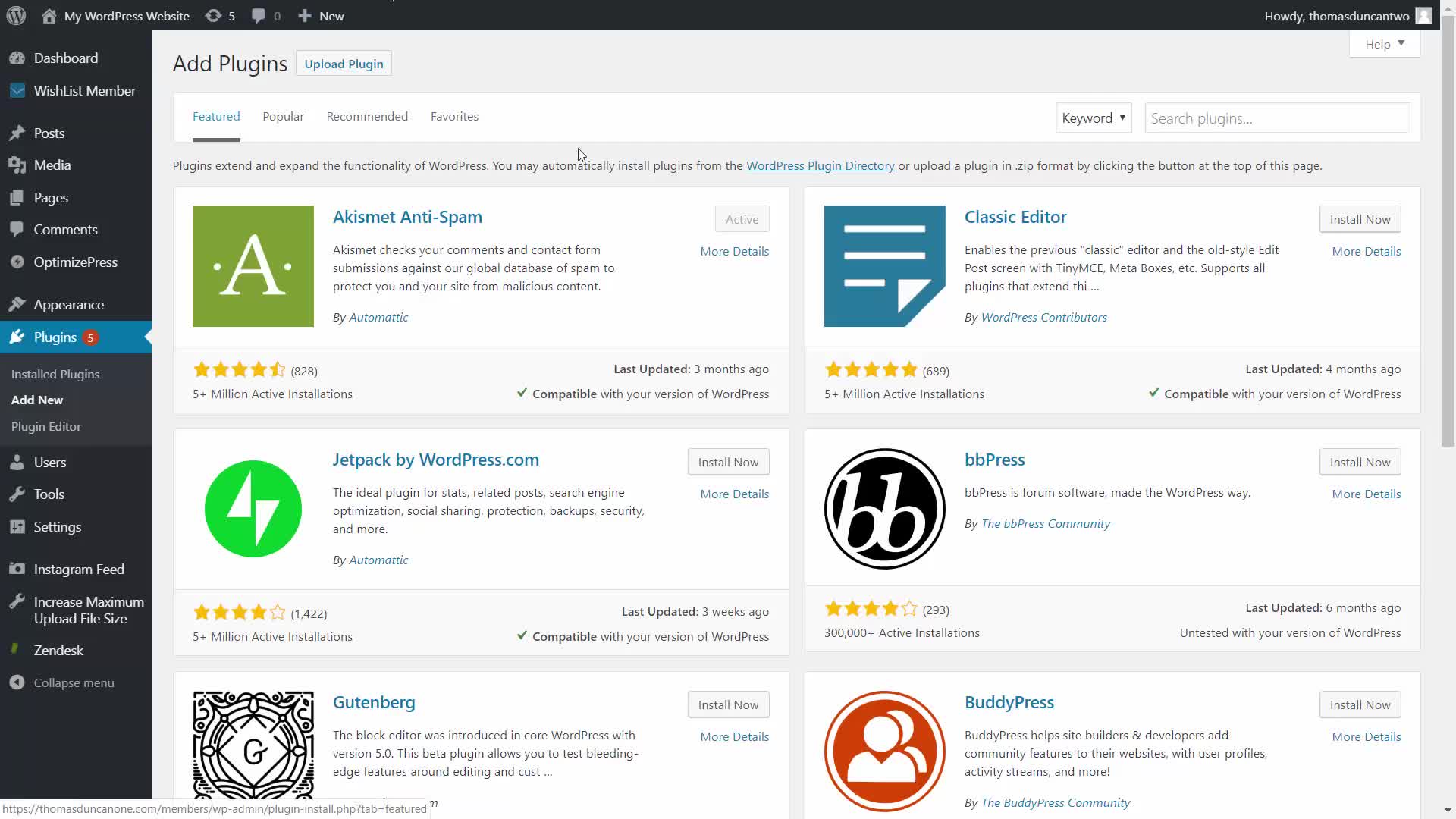Image resolution: width=1456 pixels, height=819 pixels.
Task: Switch to the Featured tab
Action: coord(216,117)
